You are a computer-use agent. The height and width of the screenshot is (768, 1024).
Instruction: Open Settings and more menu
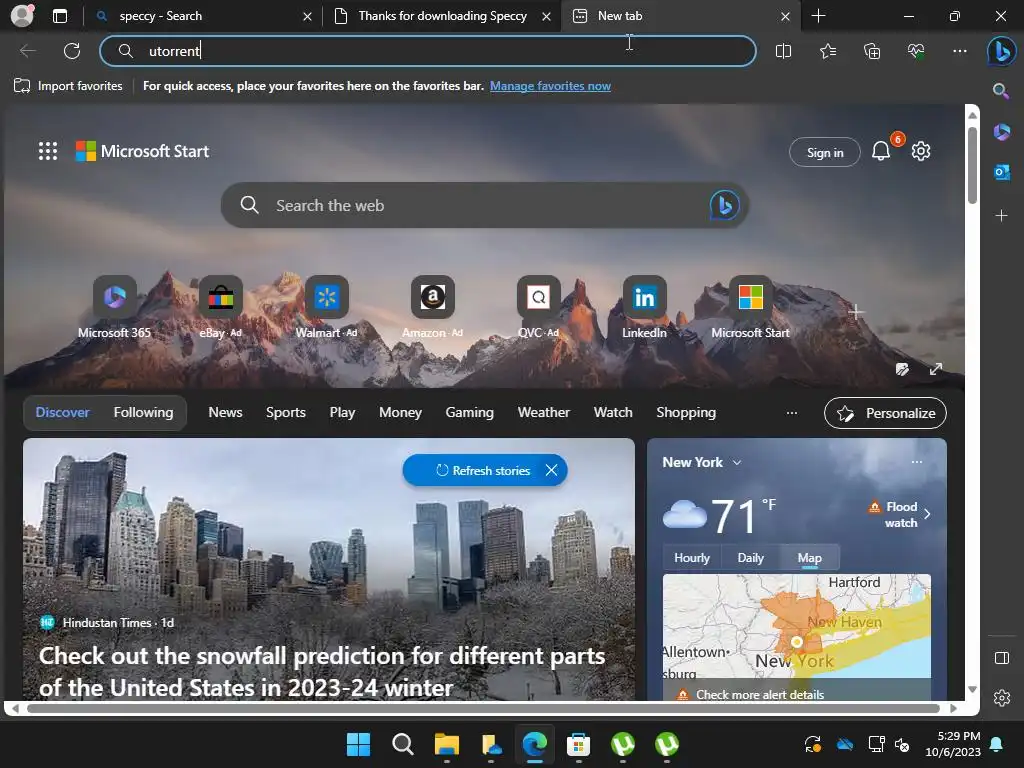point(959,51)
